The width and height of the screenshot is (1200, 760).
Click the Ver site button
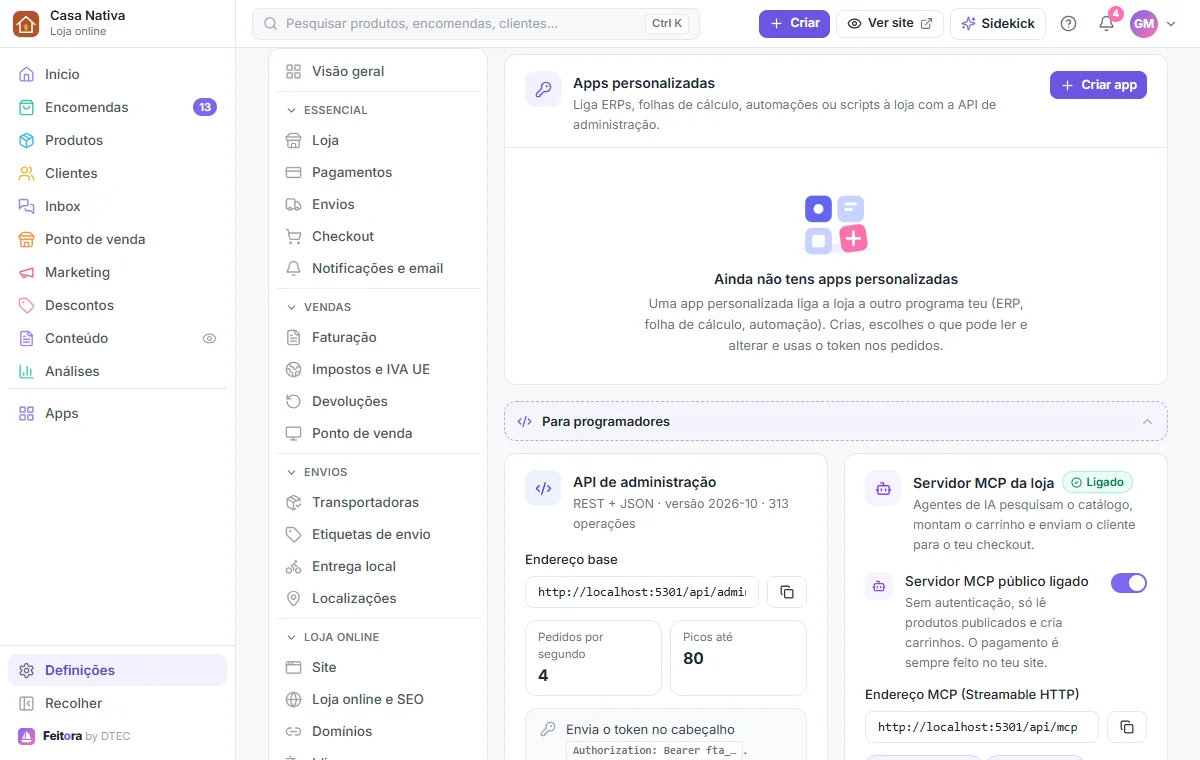point(890,23)
